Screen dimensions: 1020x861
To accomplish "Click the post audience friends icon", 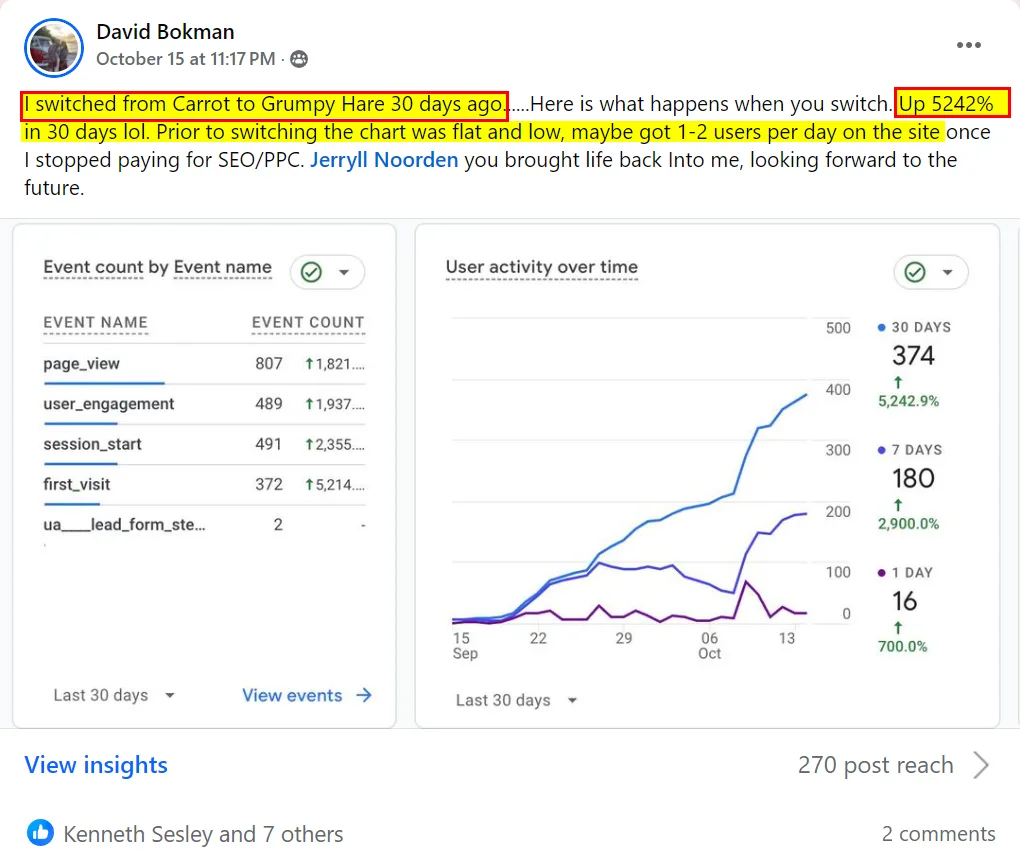I will click(298, 59).
